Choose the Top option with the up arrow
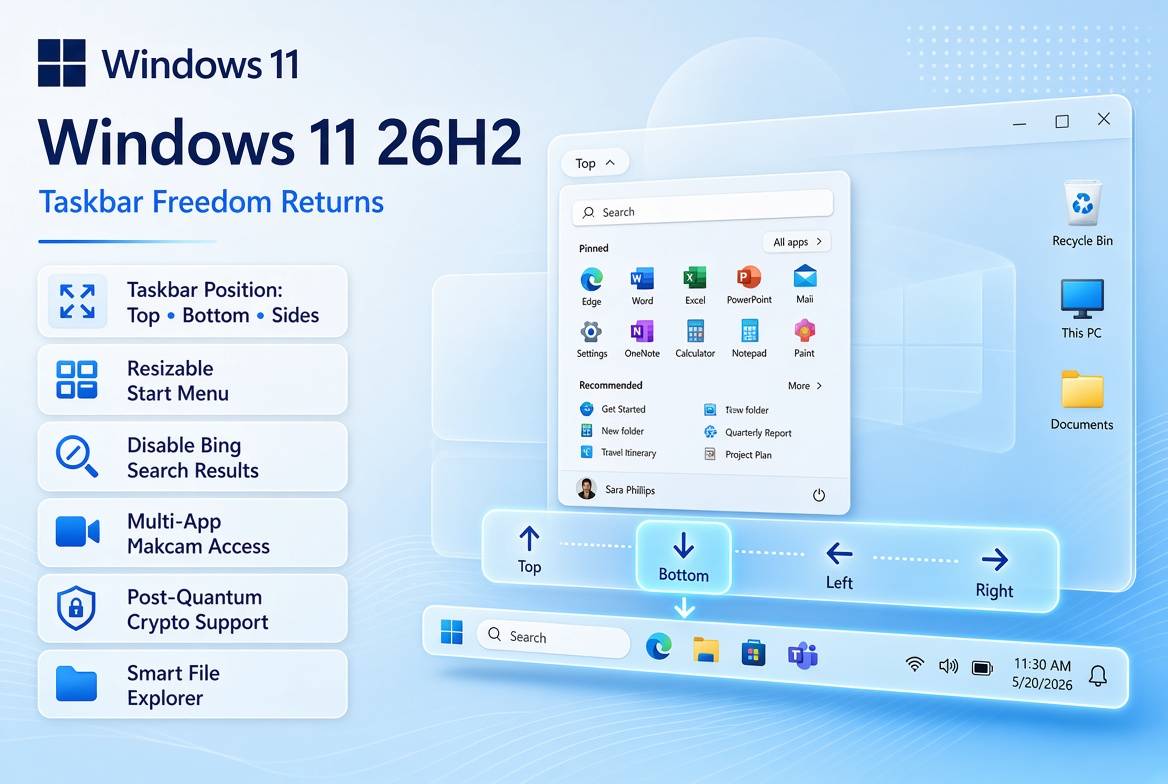 point(530,551)
